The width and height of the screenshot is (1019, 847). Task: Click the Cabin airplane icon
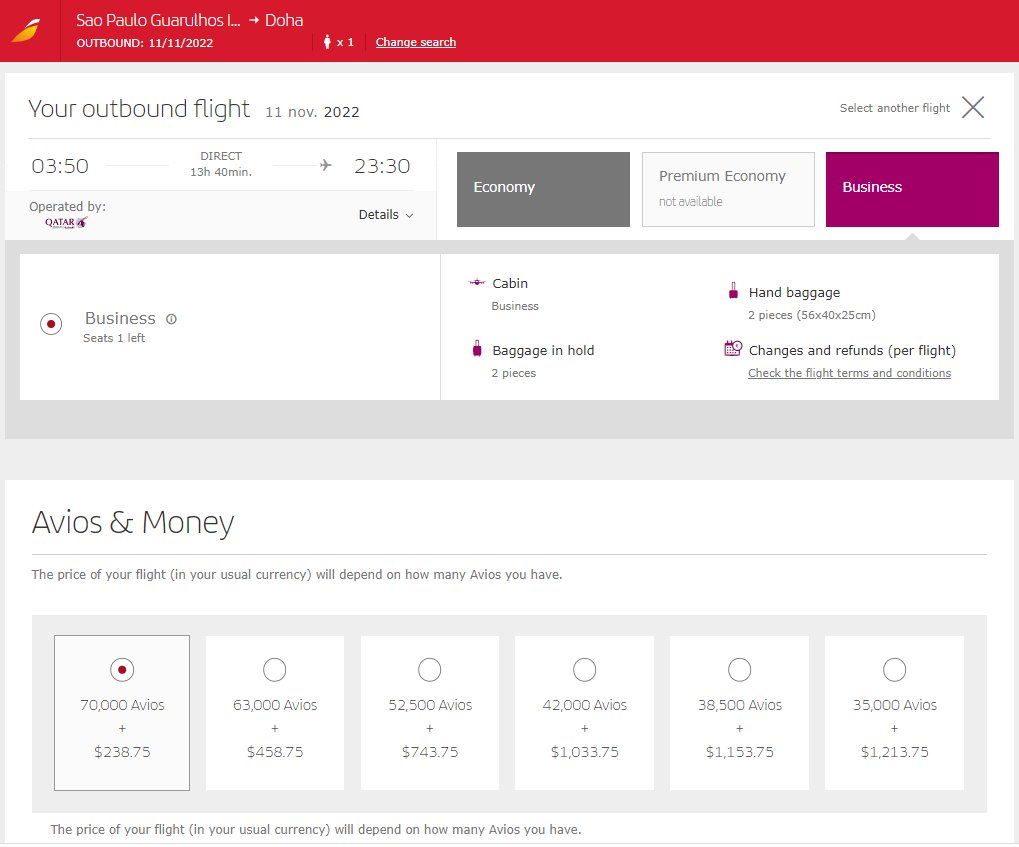[x=477, y=282]
